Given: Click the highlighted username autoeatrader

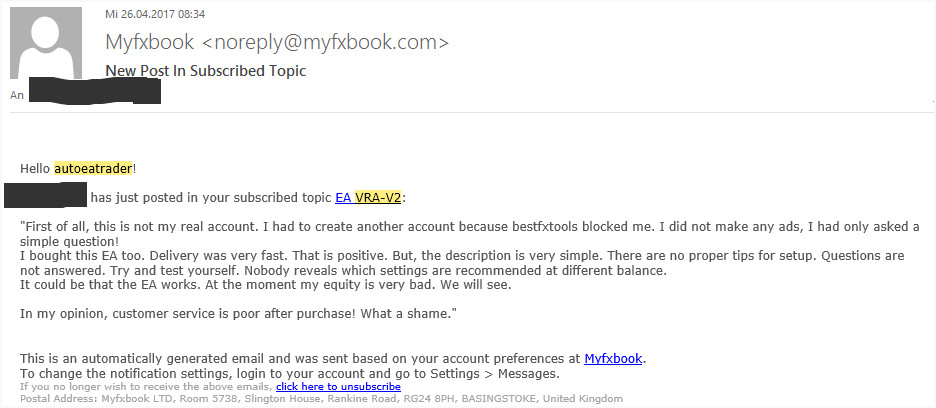Looking at the screenshot, I should click(93, 169).
